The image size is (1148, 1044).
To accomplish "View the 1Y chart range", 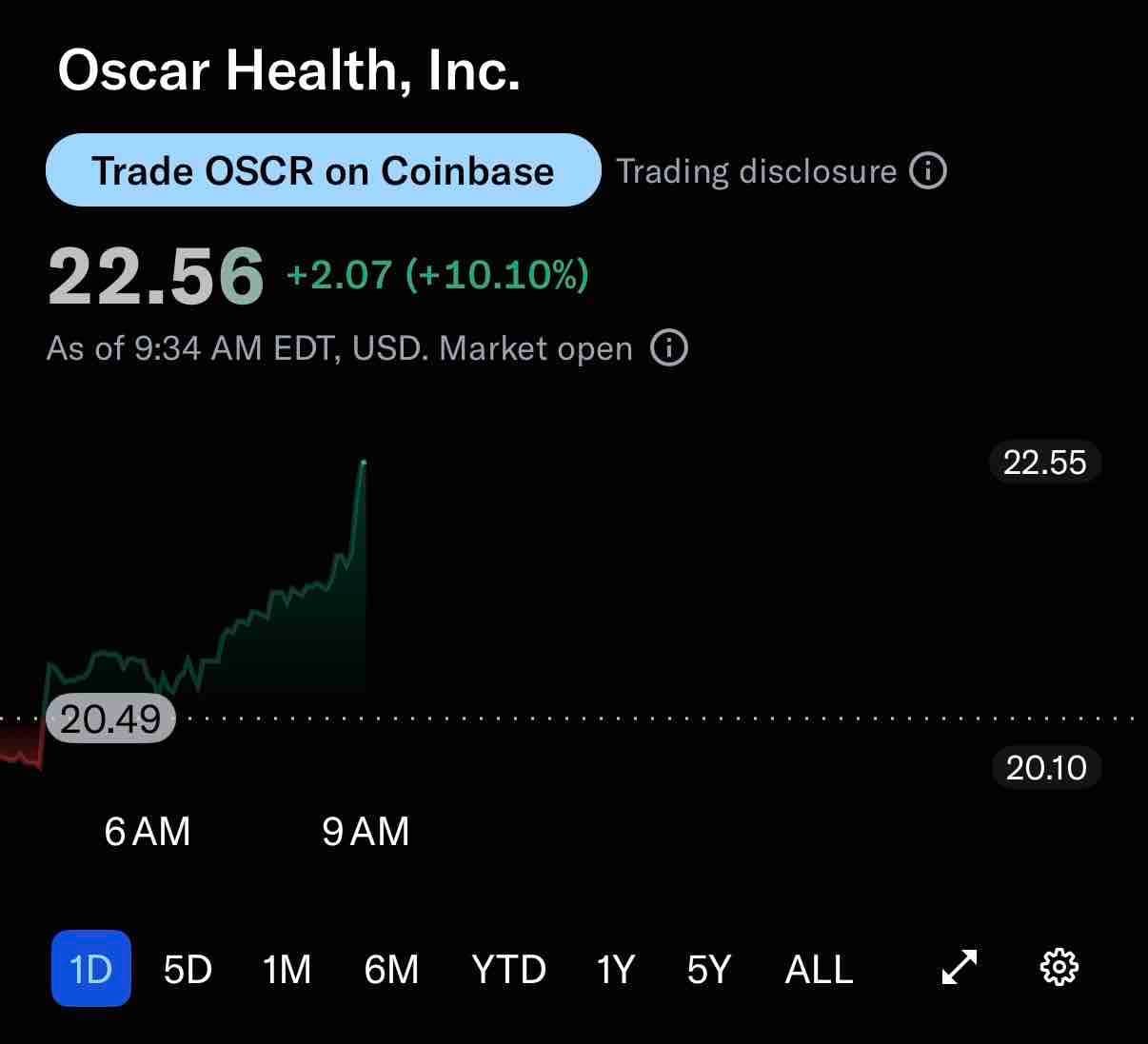I will pos(614,969).
